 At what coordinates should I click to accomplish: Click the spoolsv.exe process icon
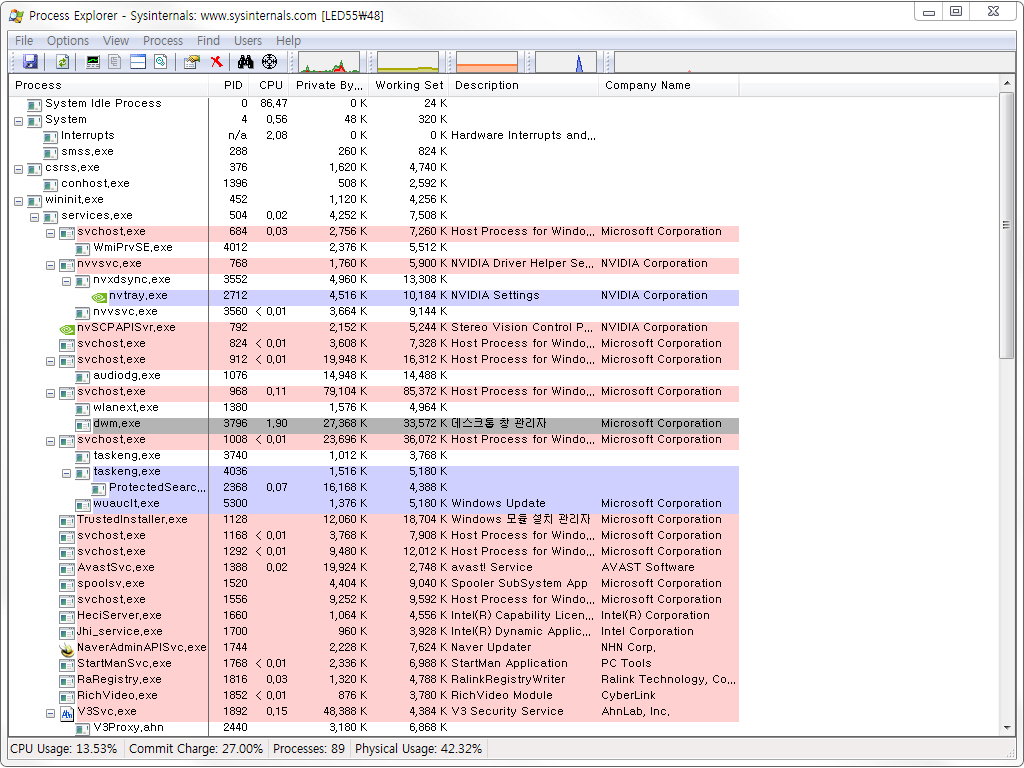coord(67,584)
